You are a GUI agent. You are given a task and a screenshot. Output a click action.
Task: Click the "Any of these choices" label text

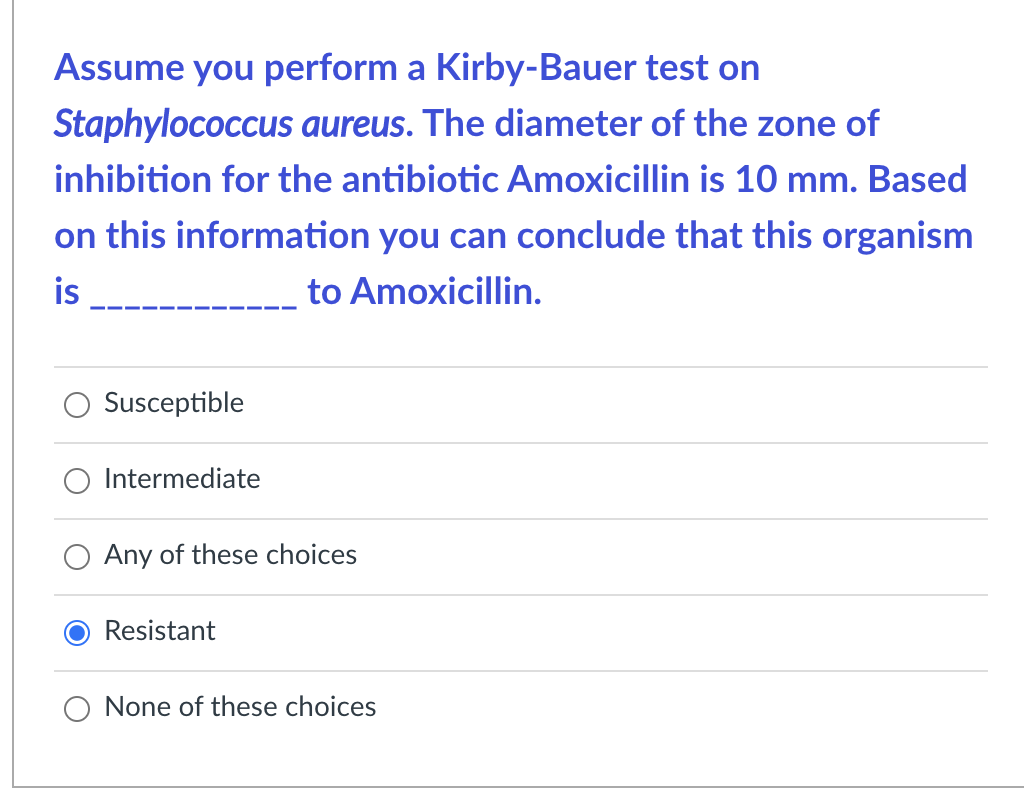pyautogui.click(x=230, y=555)
